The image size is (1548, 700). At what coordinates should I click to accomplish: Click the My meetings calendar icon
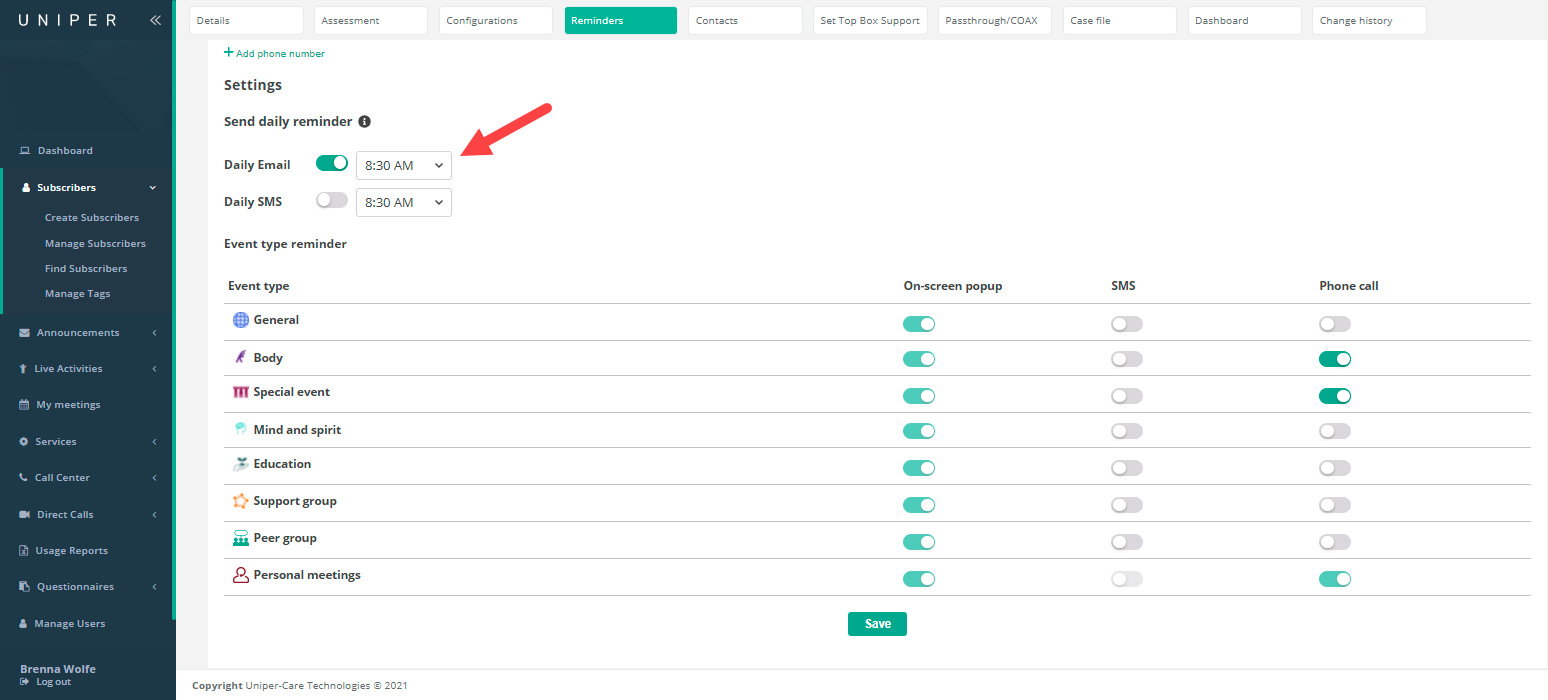click(25, 405)
